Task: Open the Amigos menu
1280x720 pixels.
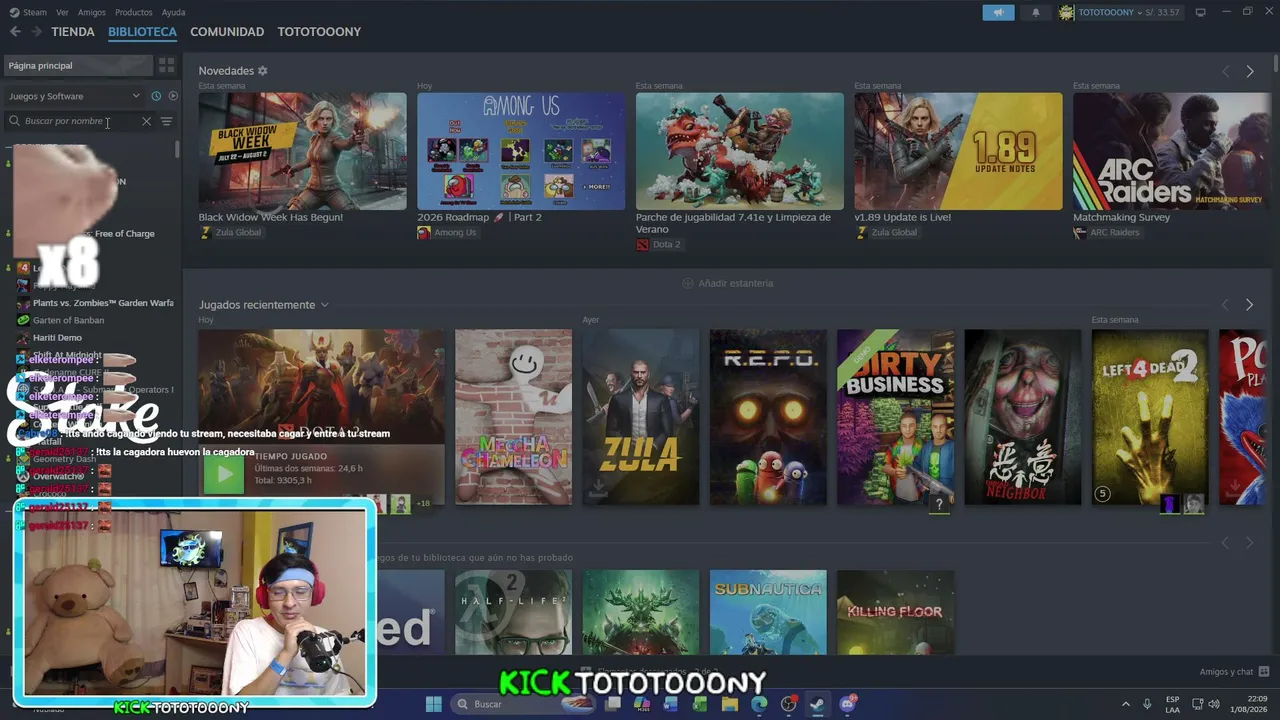Action: 91,12
